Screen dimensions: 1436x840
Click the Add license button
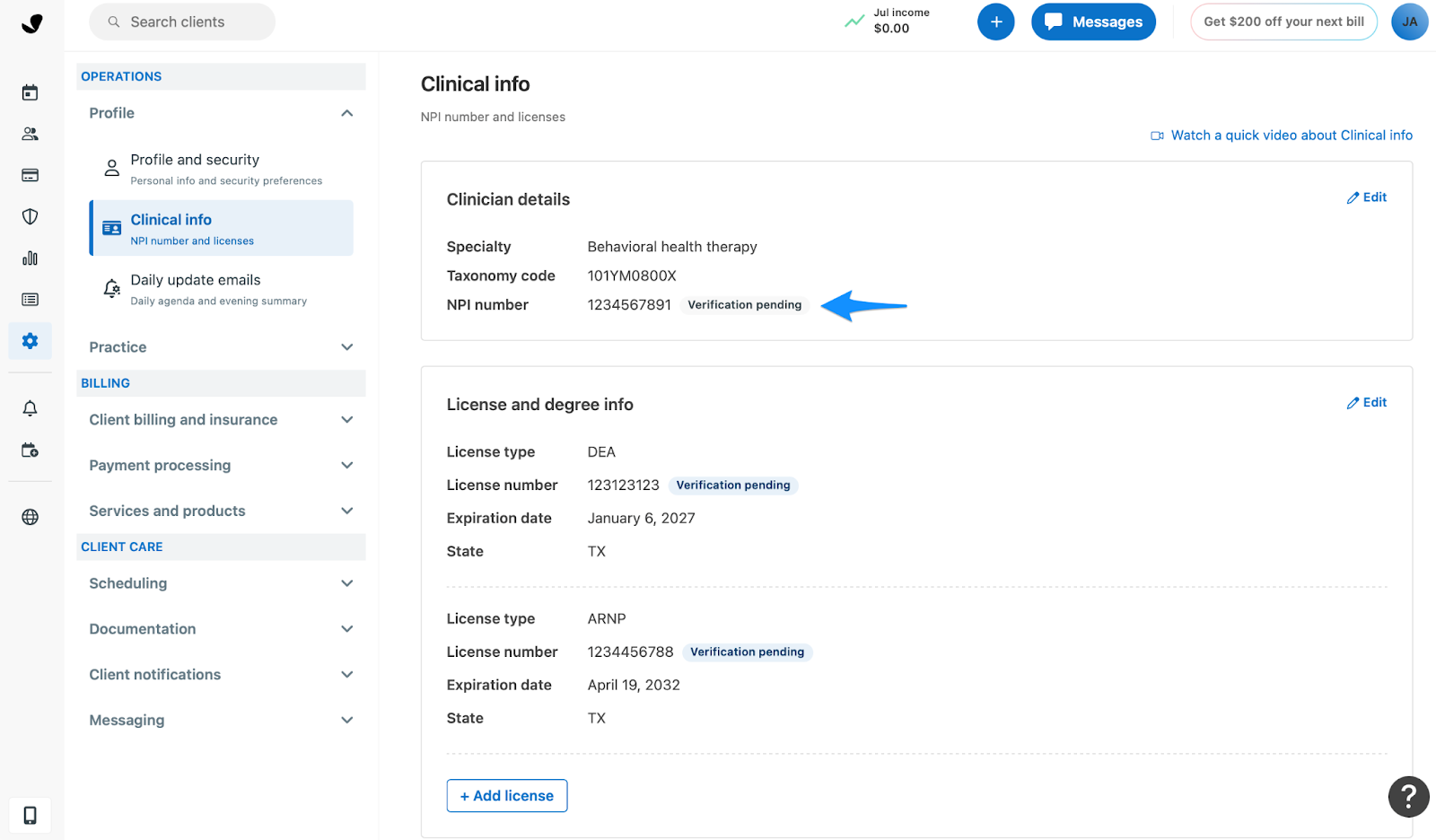pos(506,795)
